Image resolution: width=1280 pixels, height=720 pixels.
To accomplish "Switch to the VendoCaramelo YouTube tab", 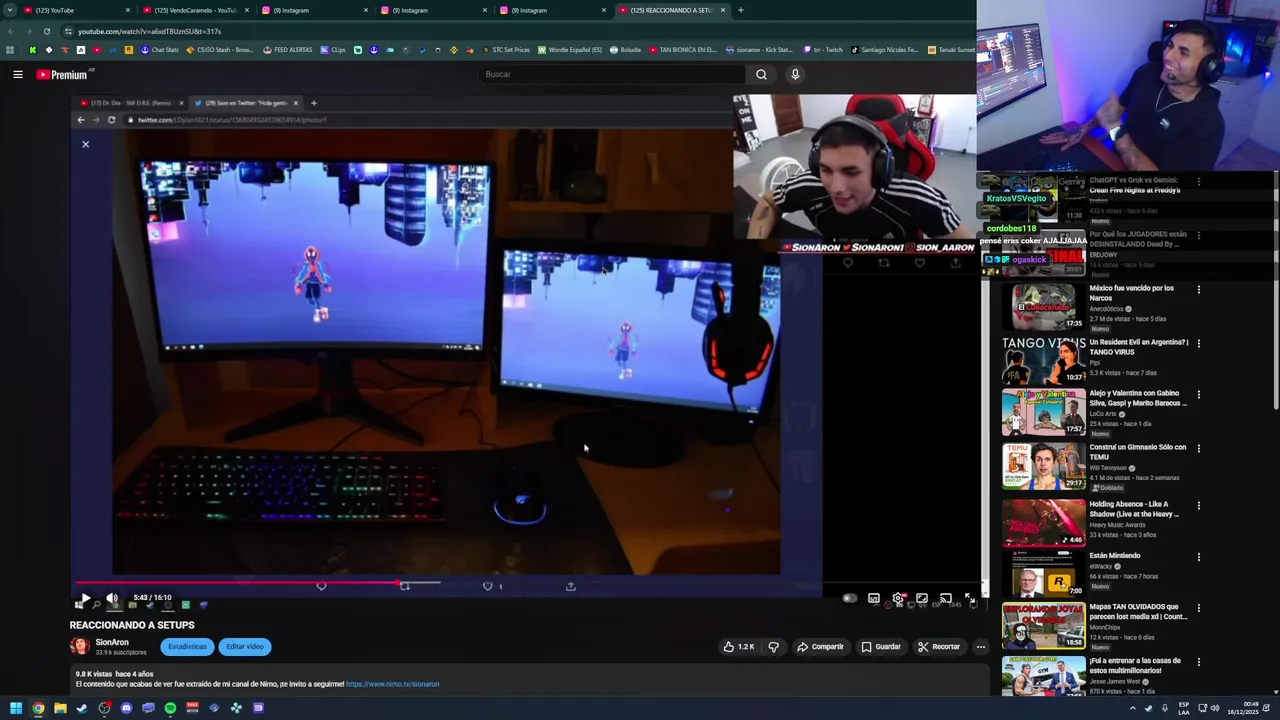I will (196, 10).
